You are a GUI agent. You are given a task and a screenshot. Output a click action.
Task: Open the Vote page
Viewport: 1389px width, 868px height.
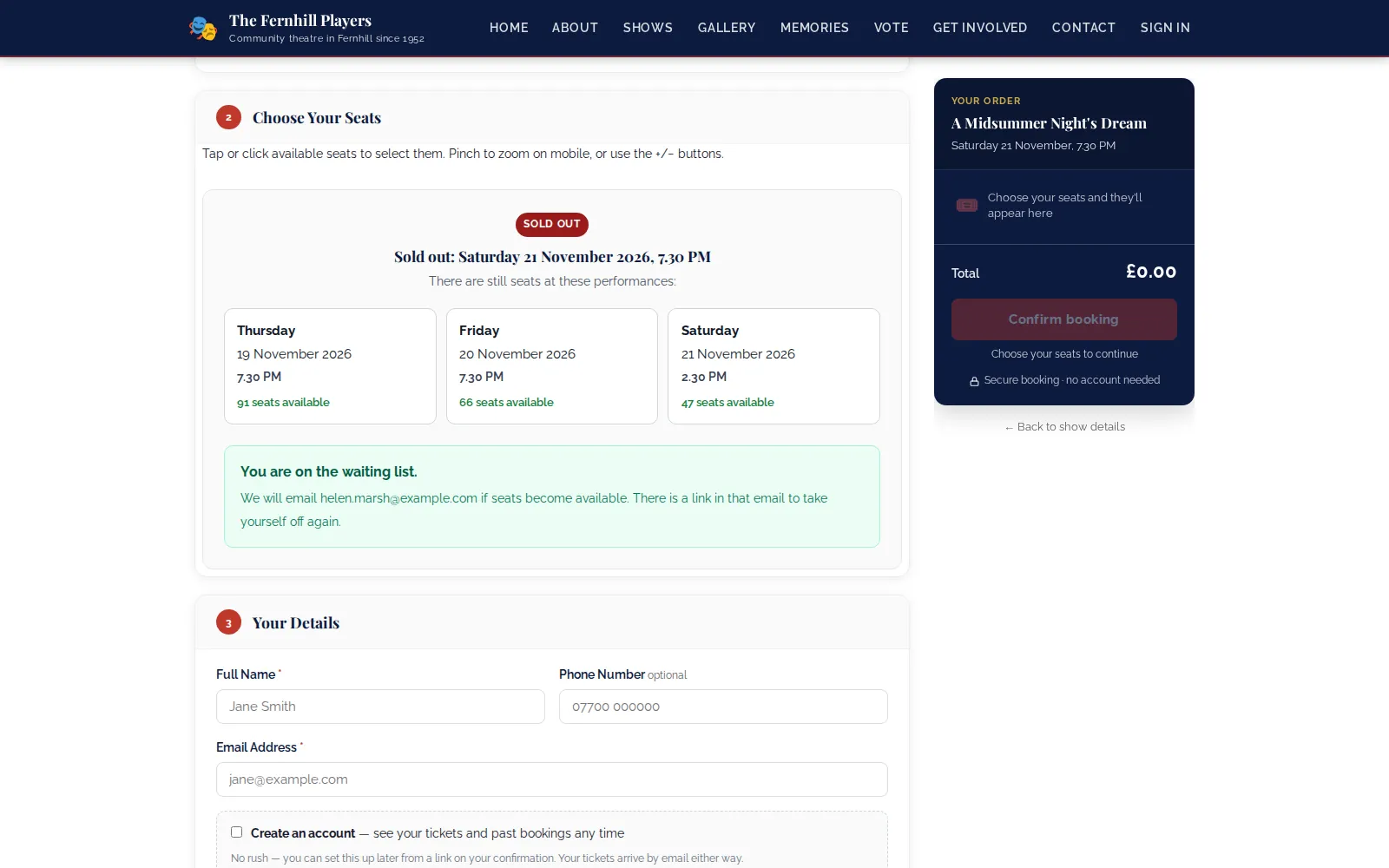point(891,28)
